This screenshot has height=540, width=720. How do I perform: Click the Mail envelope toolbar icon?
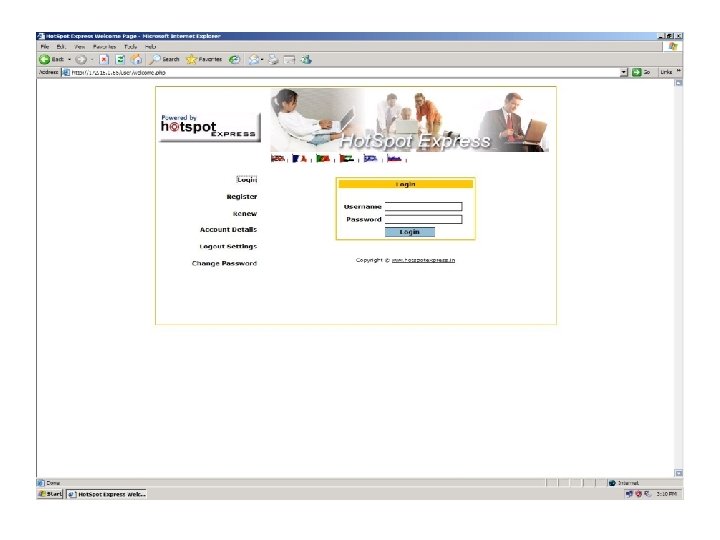click(253, 59)
